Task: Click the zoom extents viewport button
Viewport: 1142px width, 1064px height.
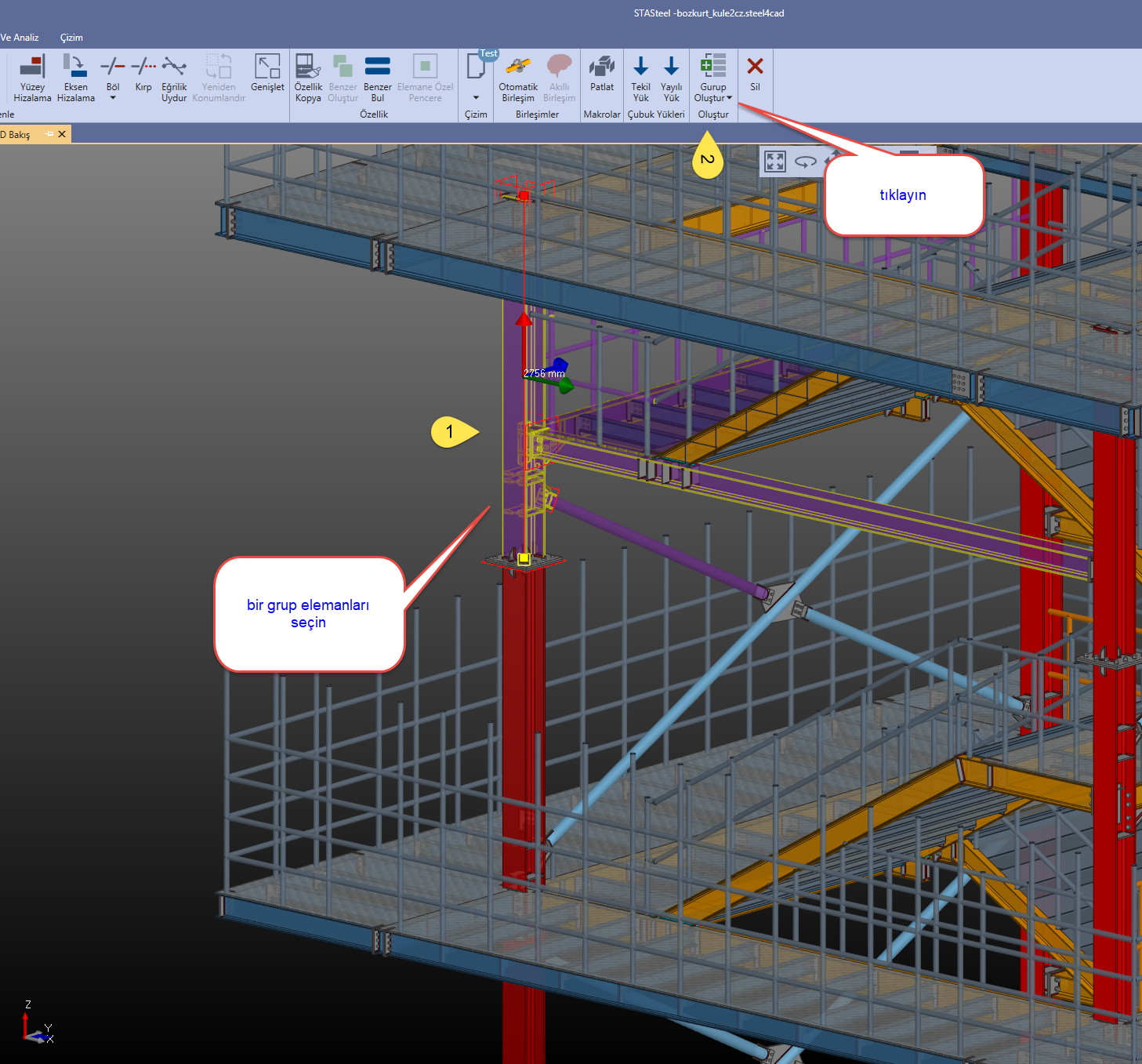Action: 774,162
